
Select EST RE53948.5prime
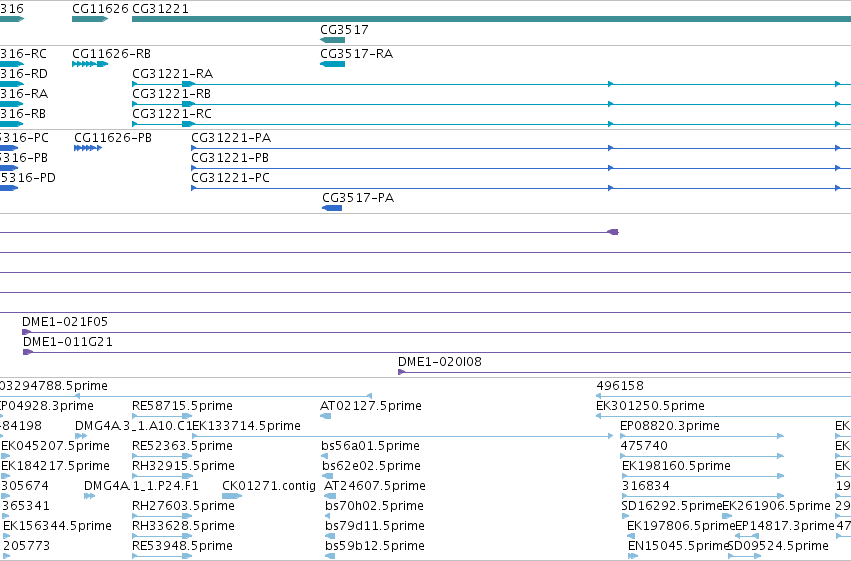[x=182, y=545]
